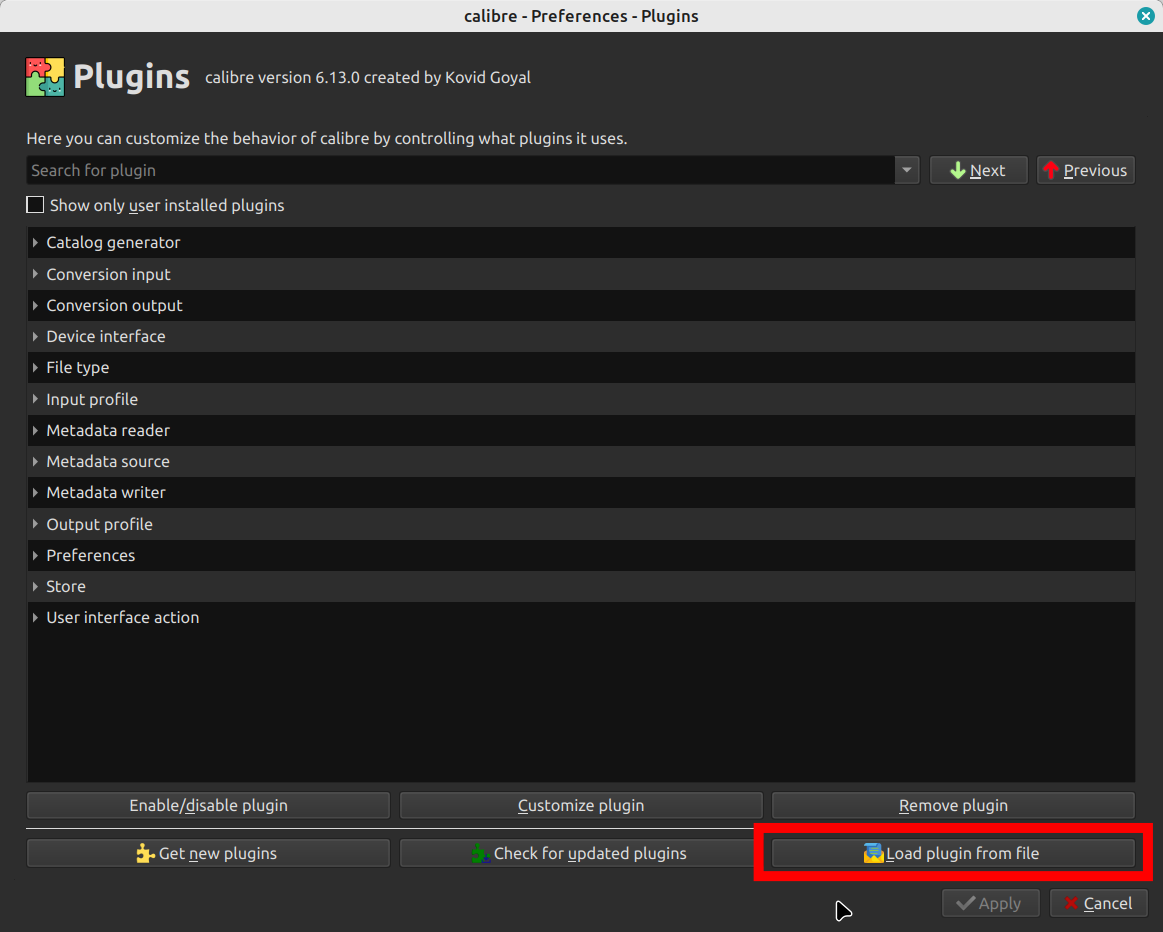Select the Output profile row text
Screen dimensions: 1163x932
99,524
